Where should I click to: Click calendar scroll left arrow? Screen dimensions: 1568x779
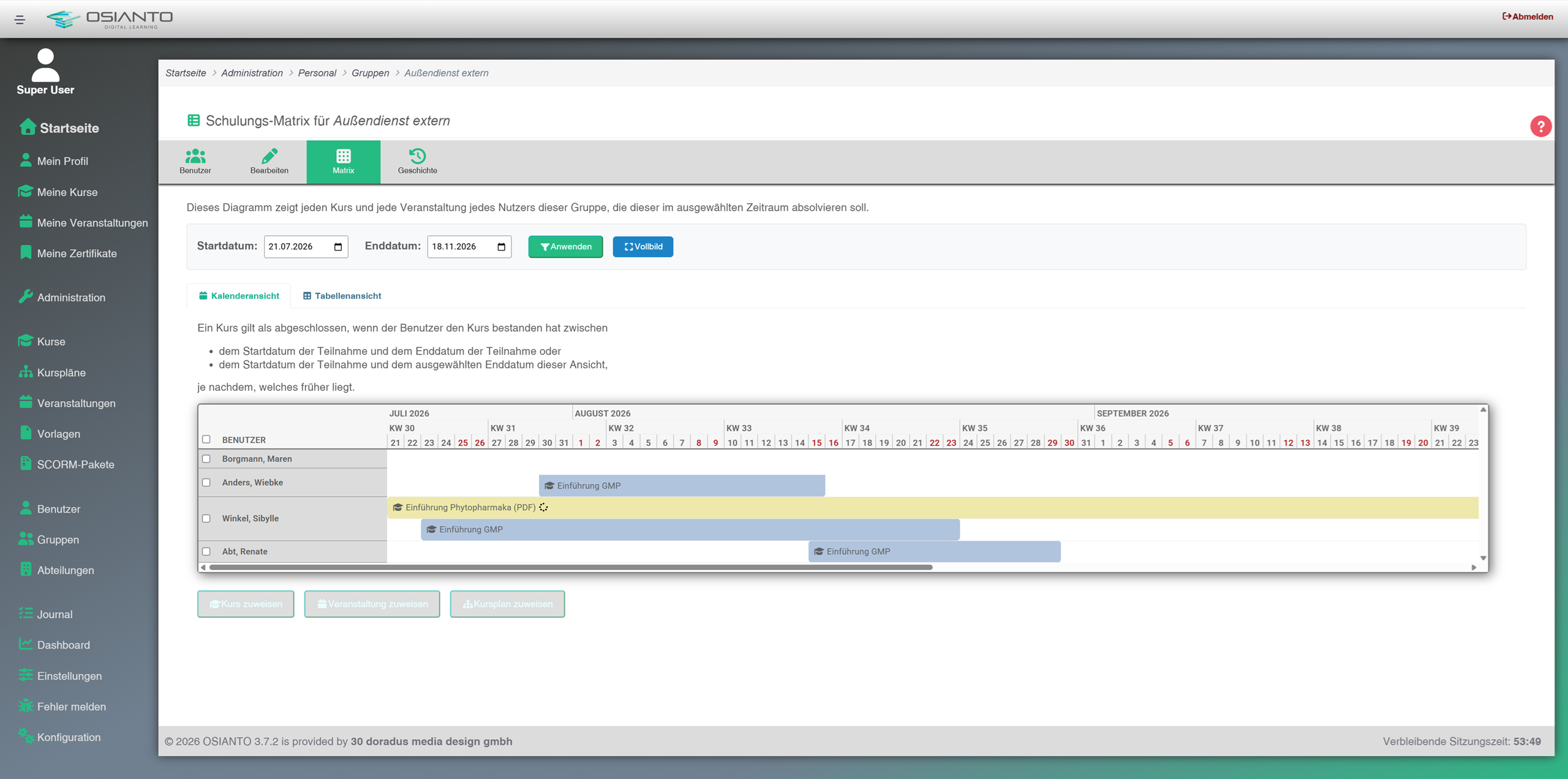coord(203,567)
